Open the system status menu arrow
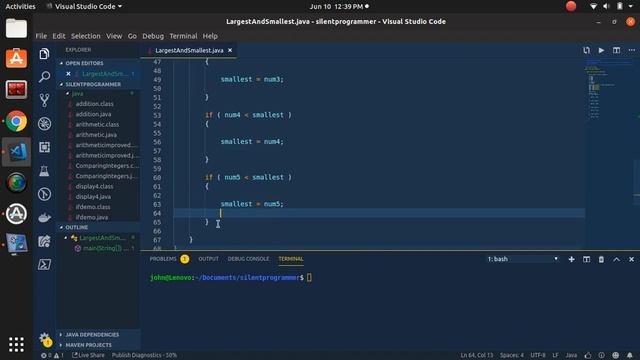The height and width of the screenshot is (360, 640). (631, 7)
